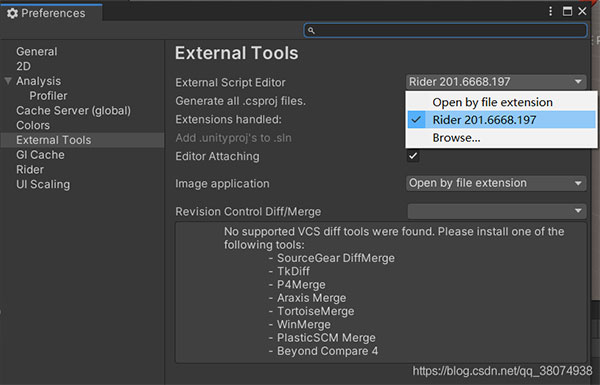
Task: Click the External Tools heading
Action: tap(236, 53)
